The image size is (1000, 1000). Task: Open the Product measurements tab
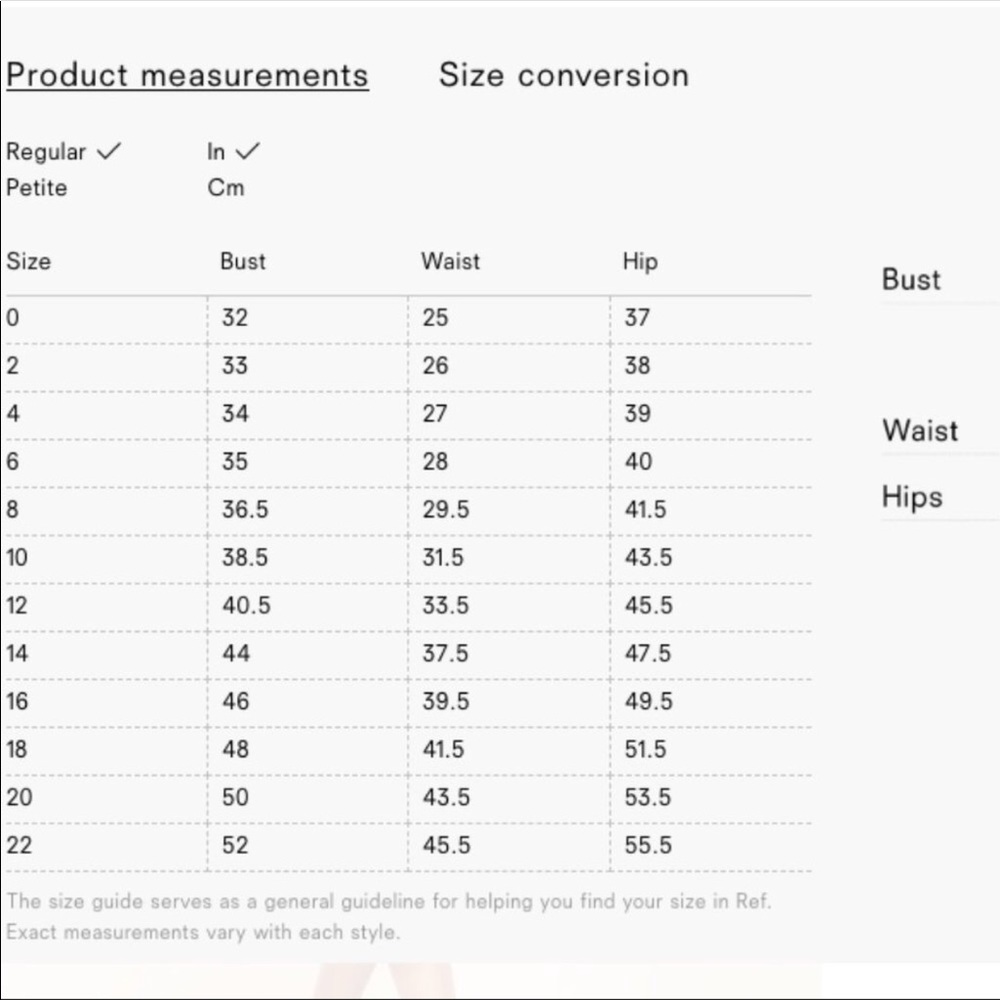point(188,75)
